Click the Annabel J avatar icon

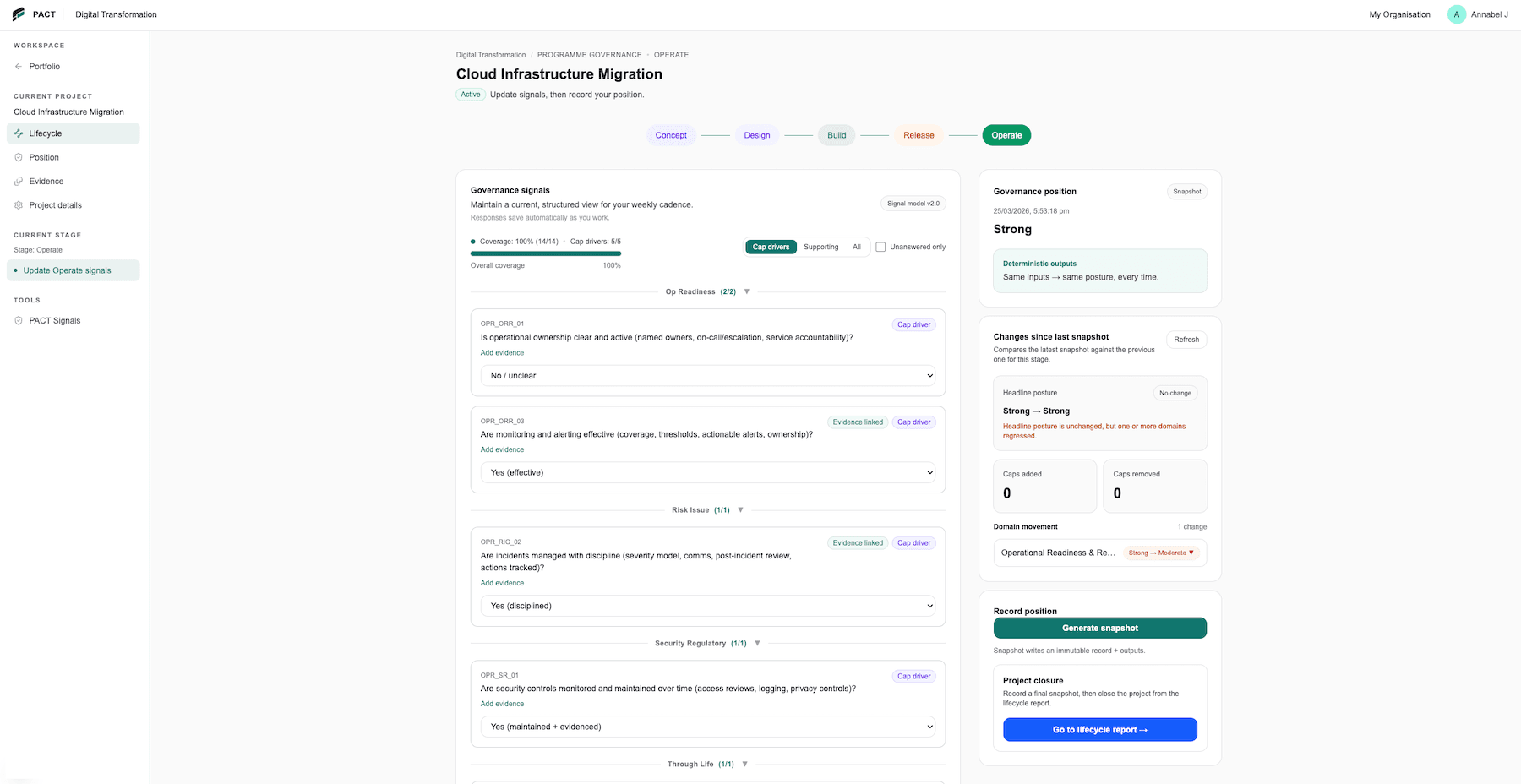tap(1456, 14)
